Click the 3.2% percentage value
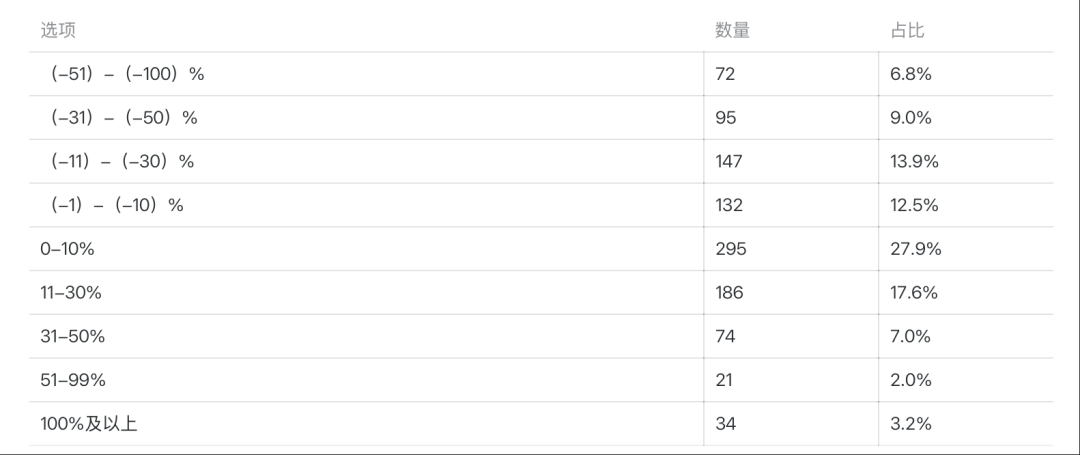 (x=911, y=424)
